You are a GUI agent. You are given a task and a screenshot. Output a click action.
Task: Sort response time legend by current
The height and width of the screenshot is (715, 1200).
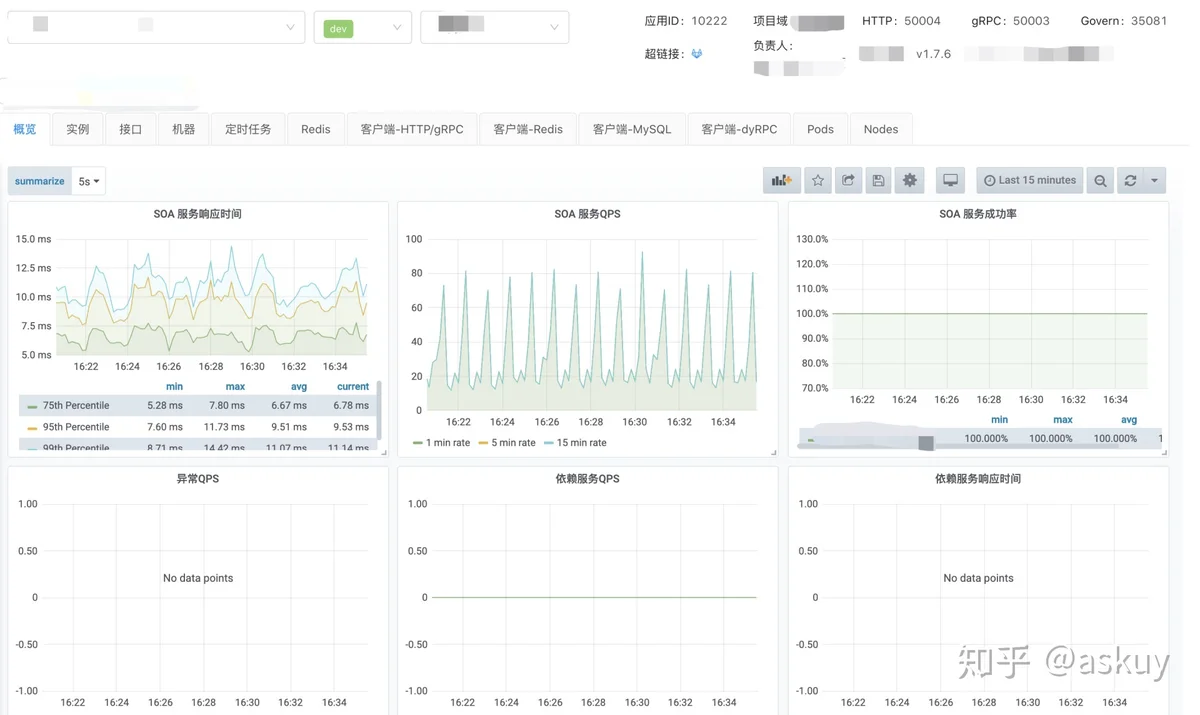tap(353, 386)
